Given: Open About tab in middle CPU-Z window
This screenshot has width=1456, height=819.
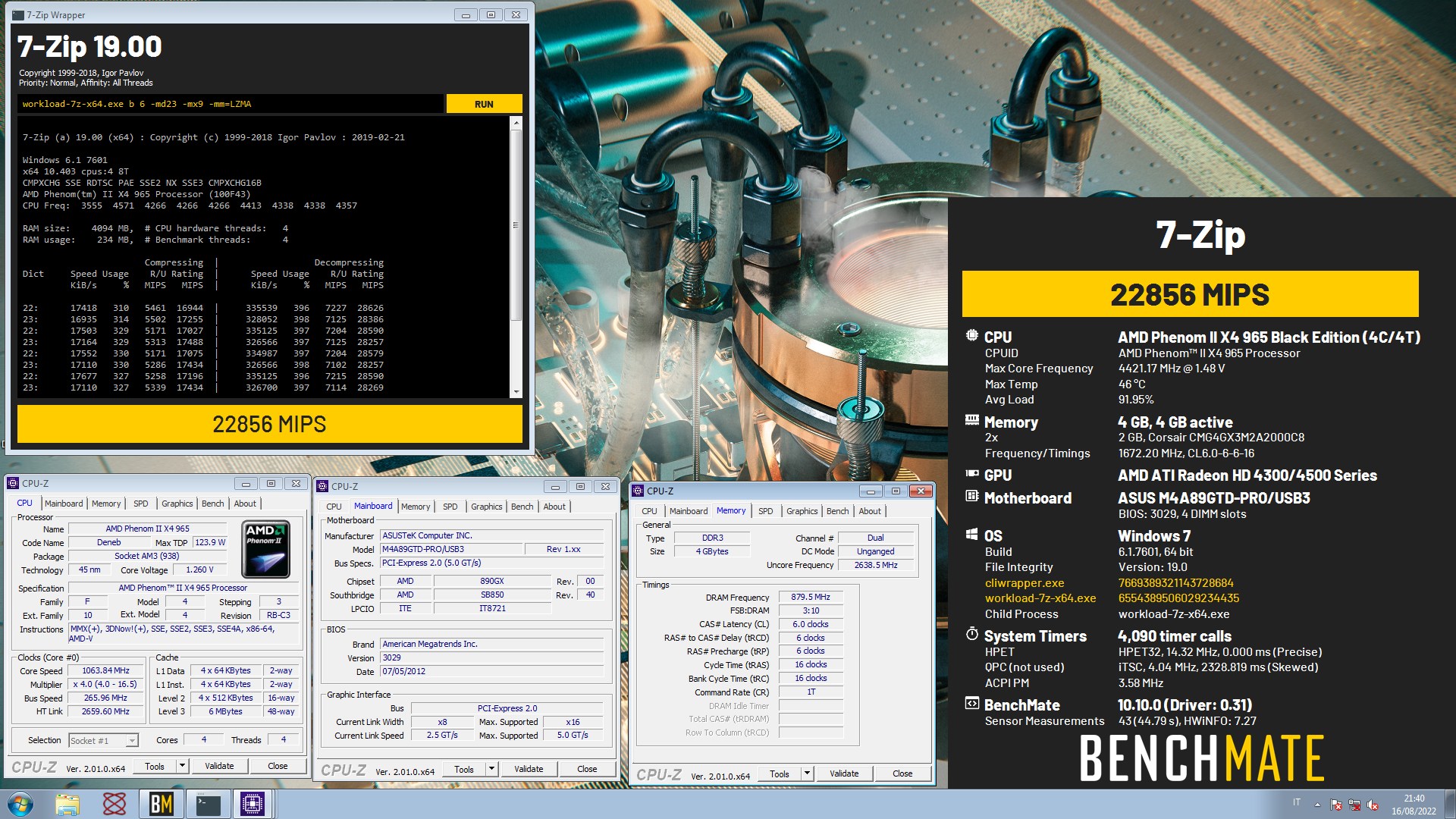Looking at the screenshot, I should tap(554, 507).
